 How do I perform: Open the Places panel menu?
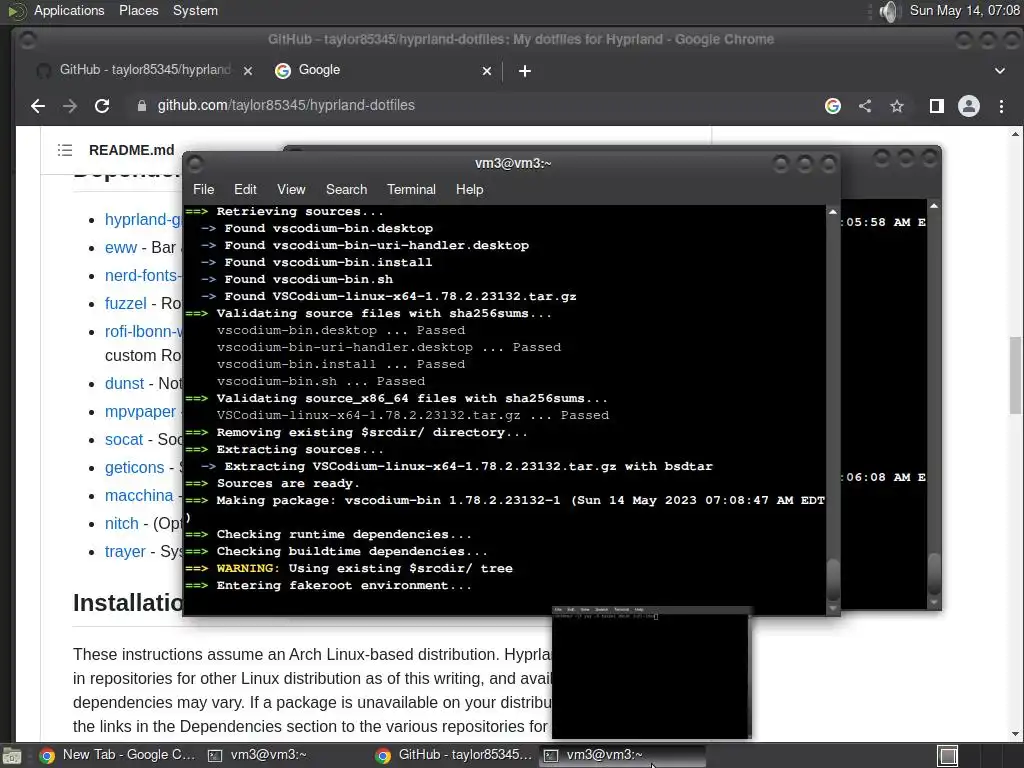138,10
